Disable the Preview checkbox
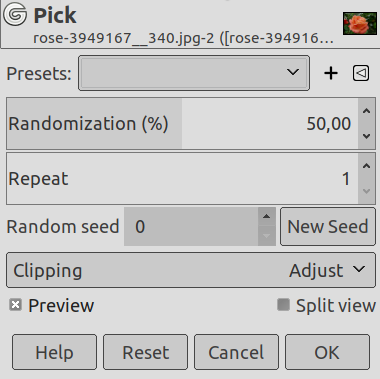380x379 pixels. pyautogui.click(x=16, y=305)
